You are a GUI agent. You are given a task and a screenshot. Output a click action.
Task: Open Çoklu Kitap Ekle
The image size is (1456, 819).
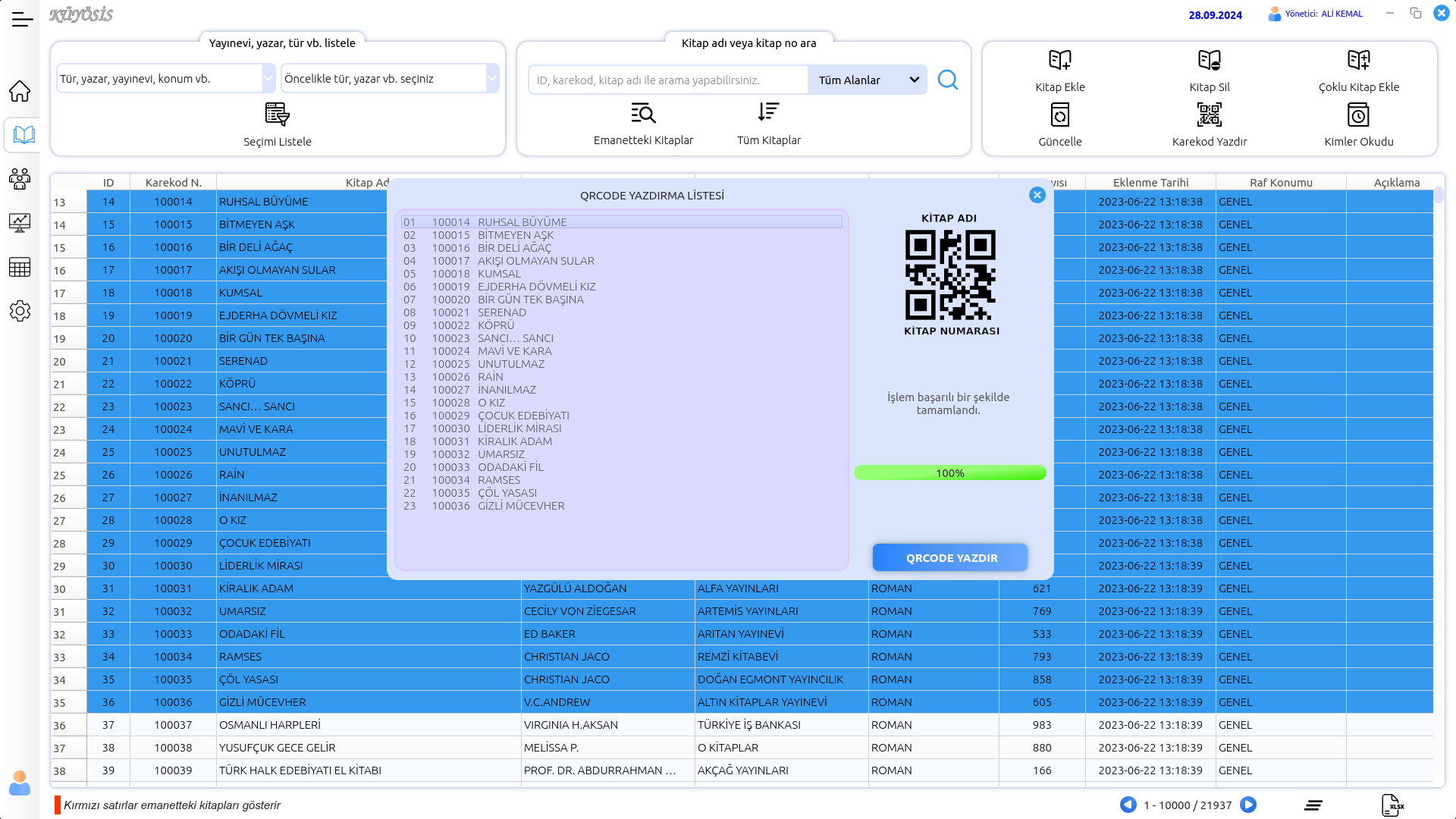point(1358,61)
